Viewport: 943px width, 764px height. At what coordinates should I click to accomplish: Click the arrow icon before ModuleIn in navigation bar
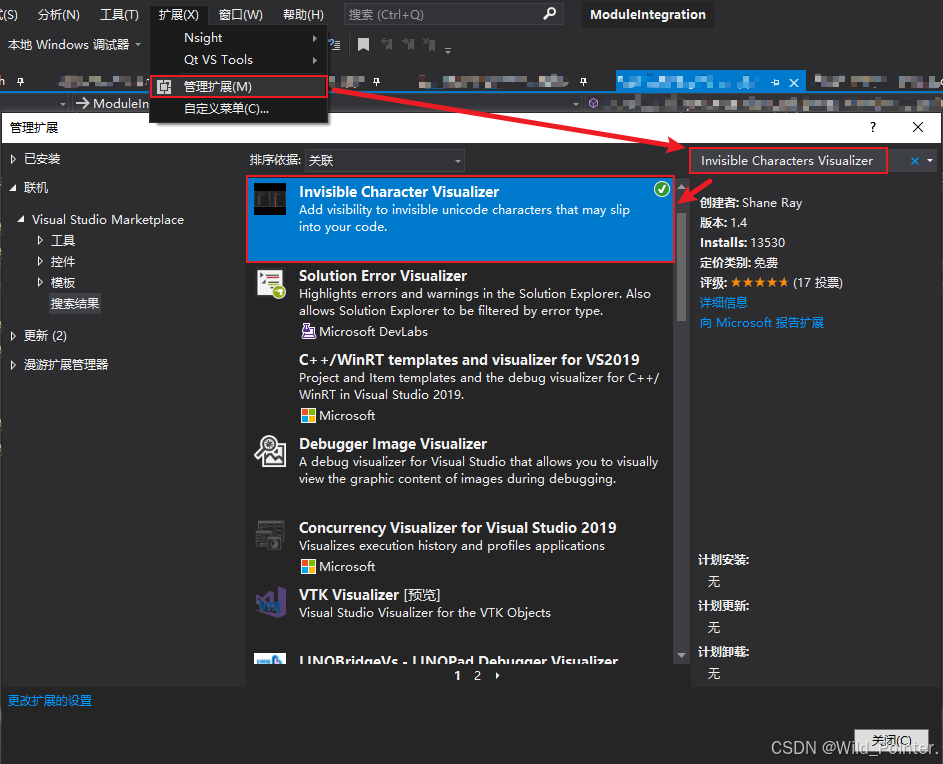[82, 103]
